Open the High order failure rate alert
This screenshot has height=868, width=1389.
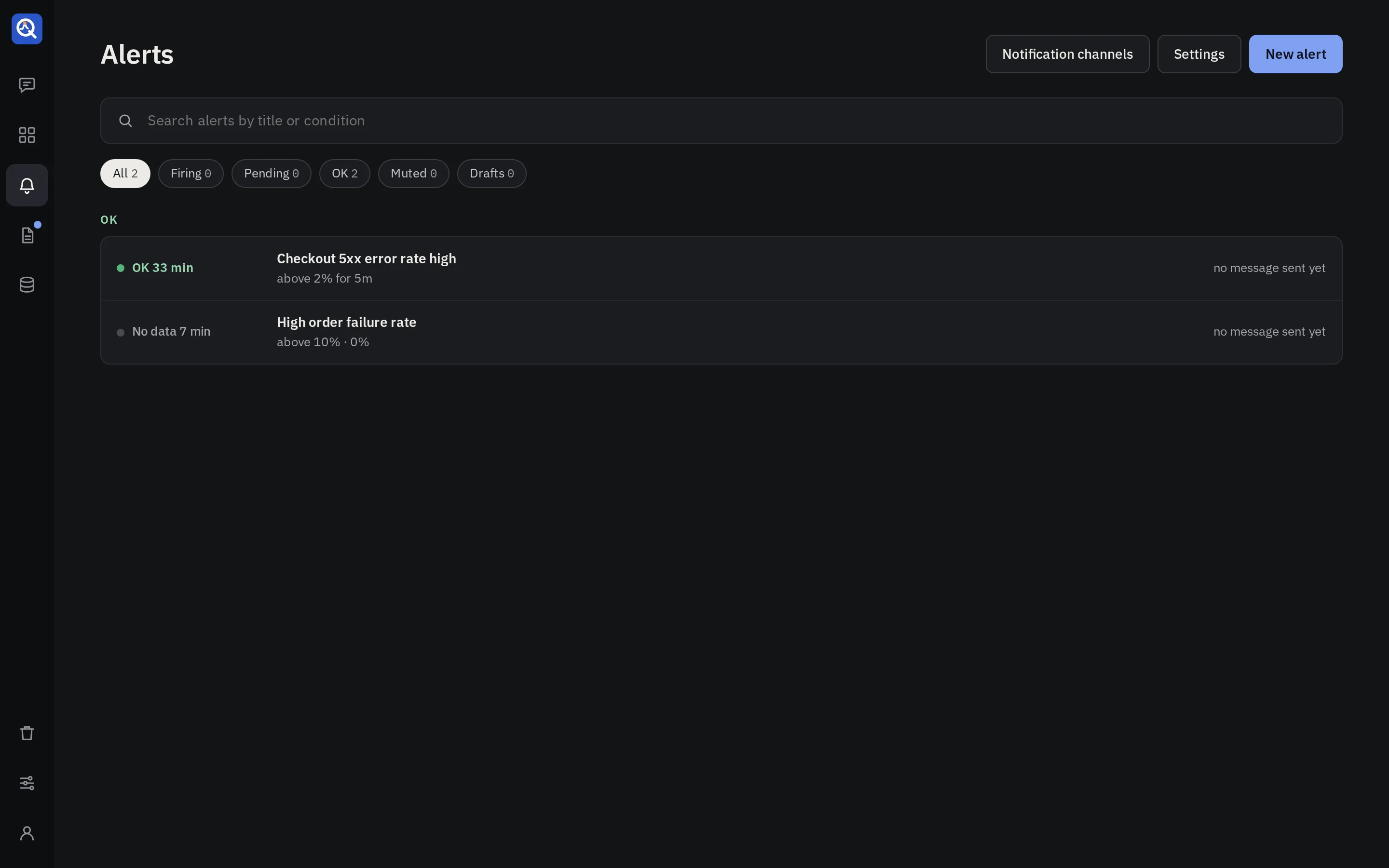point(721,332)
